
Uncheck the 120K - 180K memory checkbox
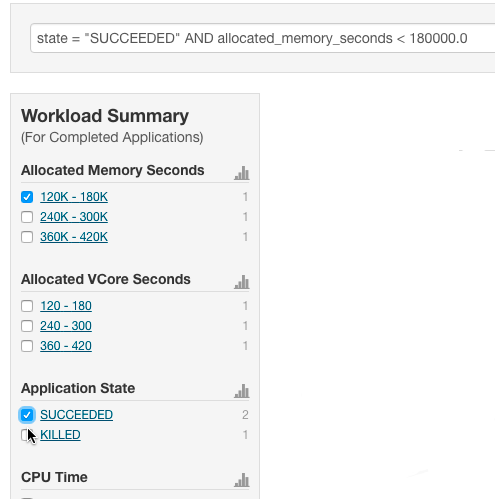coord(27,197)
